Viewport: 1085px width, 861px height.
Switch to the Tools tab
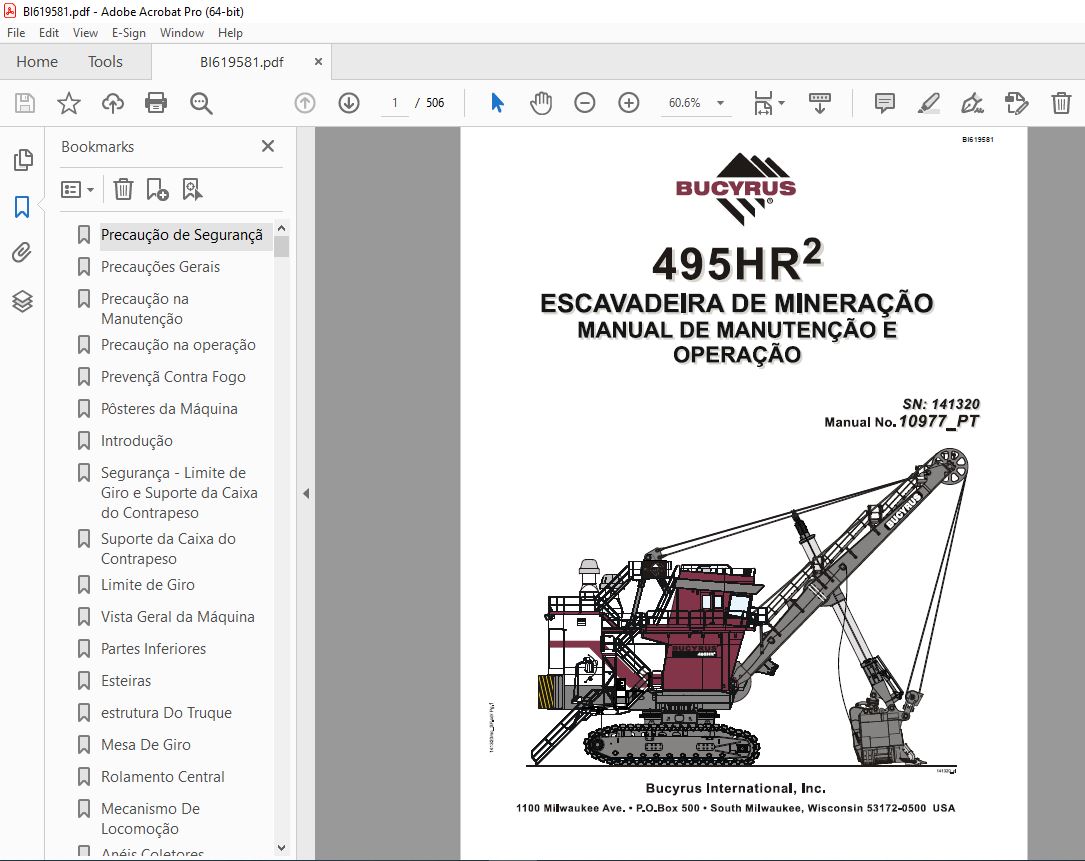pyautogui.click(x=105, y=62)
